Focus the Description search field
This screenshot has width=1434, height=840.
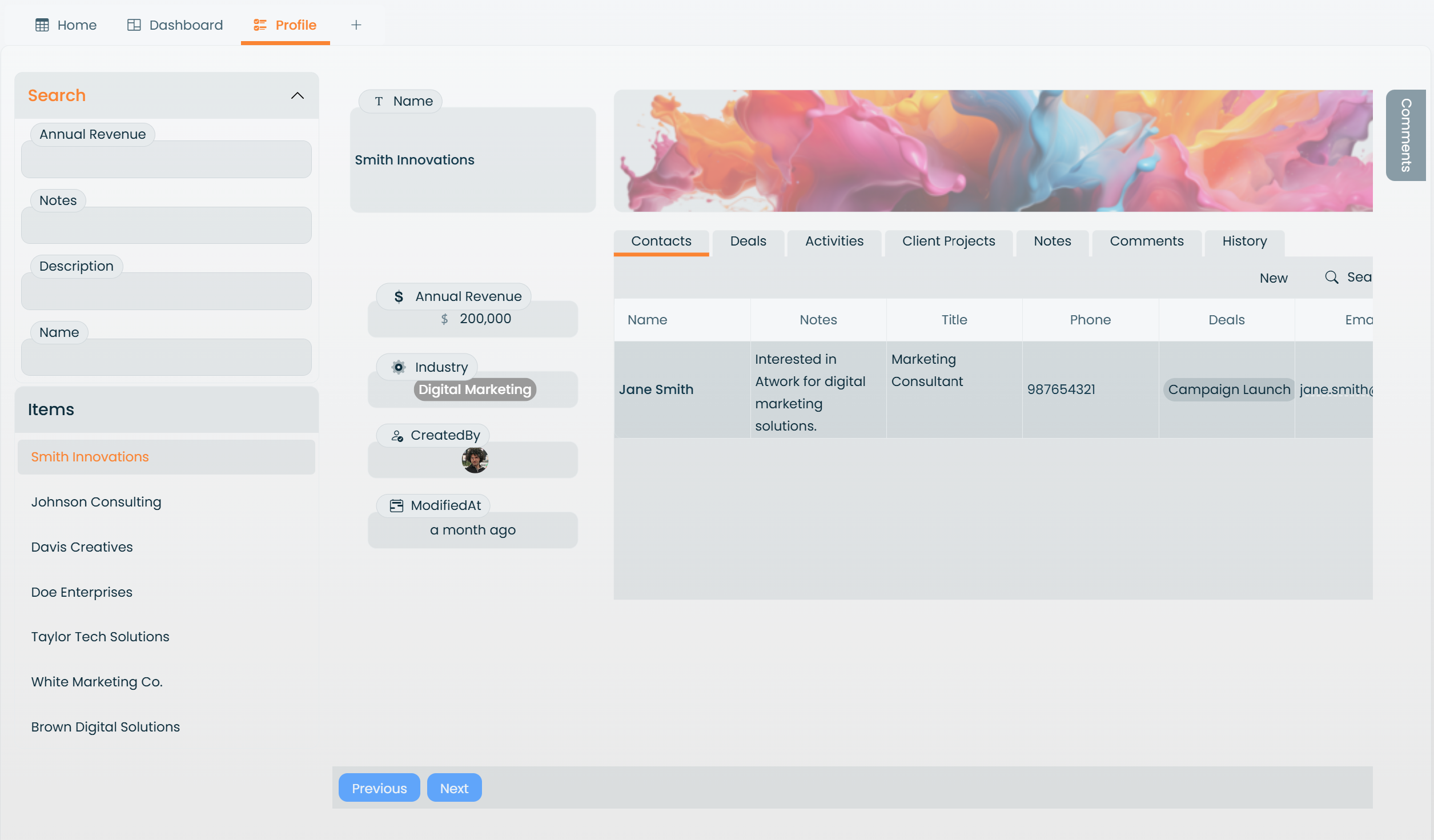[x=166, y=291]
